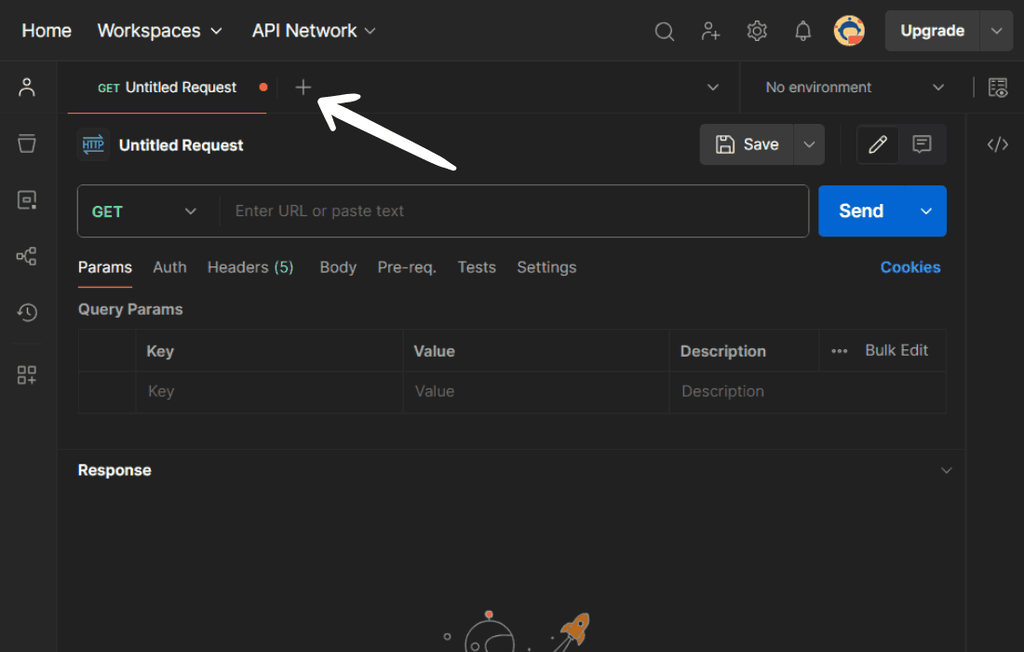Image resolution: width=1024 pixels, height=652 pixels.
Task: Click the Bulk Edit link
Action: 896,350
